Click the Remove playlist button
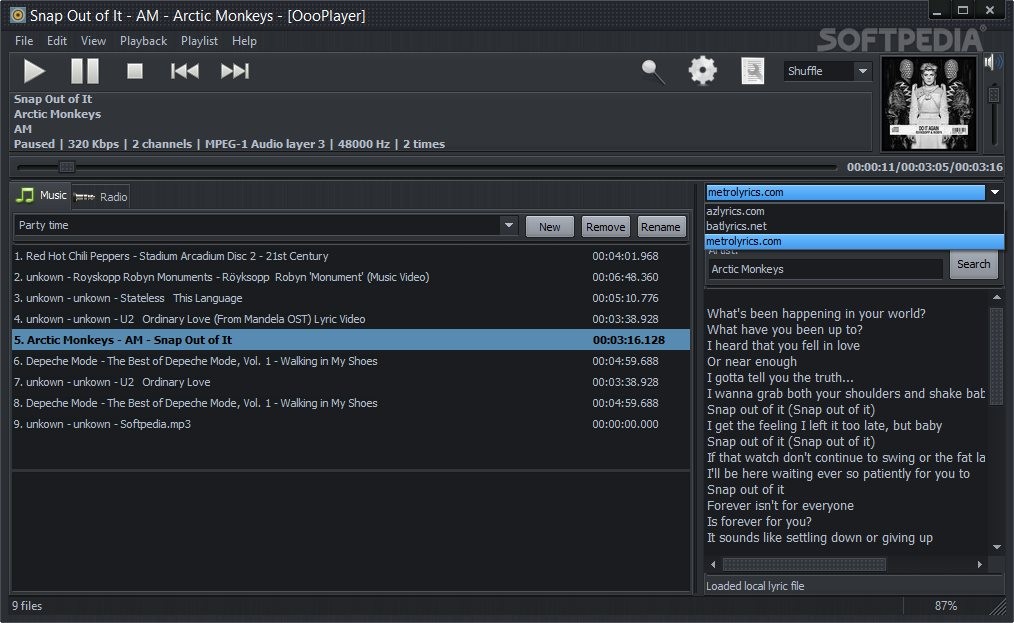The width and height of the screenshot is (1014, 623). point(605,226)
